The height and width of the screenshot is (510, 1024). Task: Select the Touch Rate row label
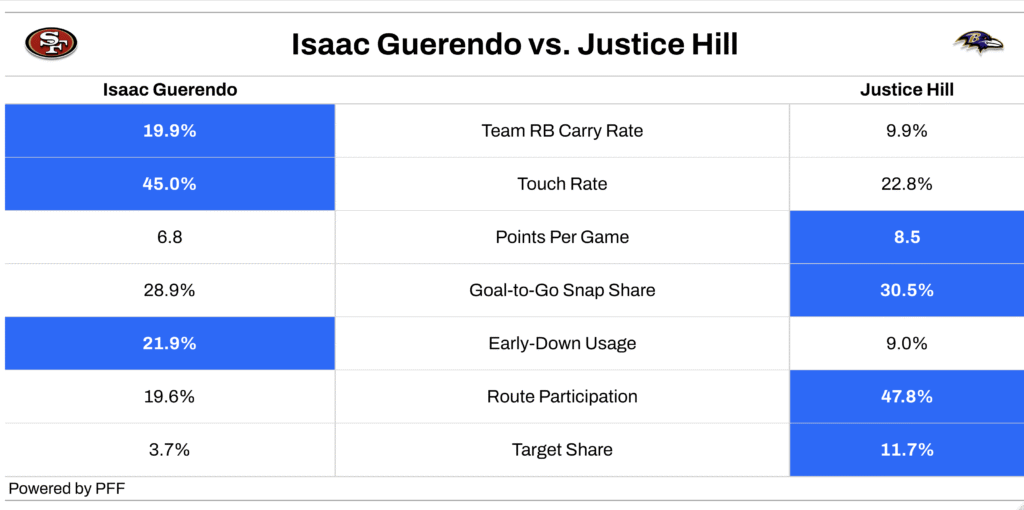(562, 184)
